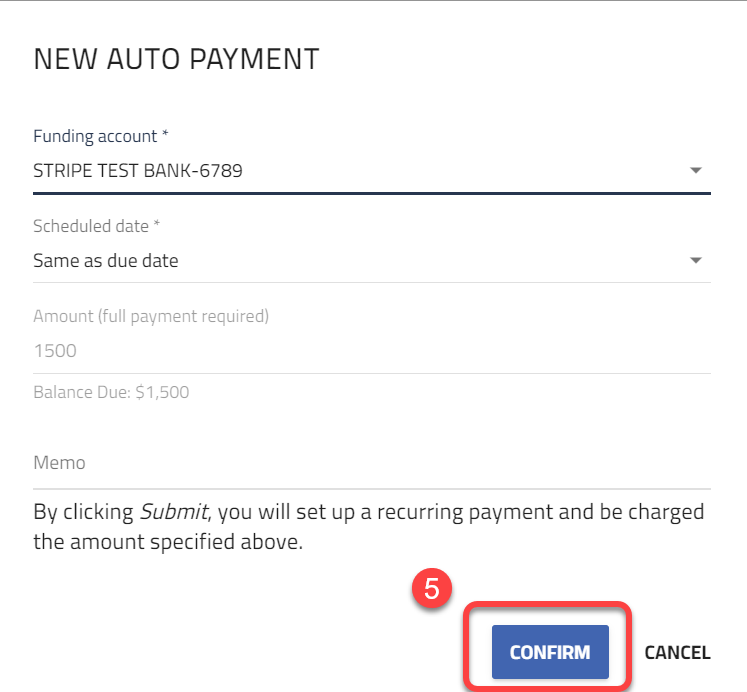Viewport: 747px width, 692px height.
Task: Click the 'Same as due date' selection
Action: pyautogui.click(x=106, y=261)
